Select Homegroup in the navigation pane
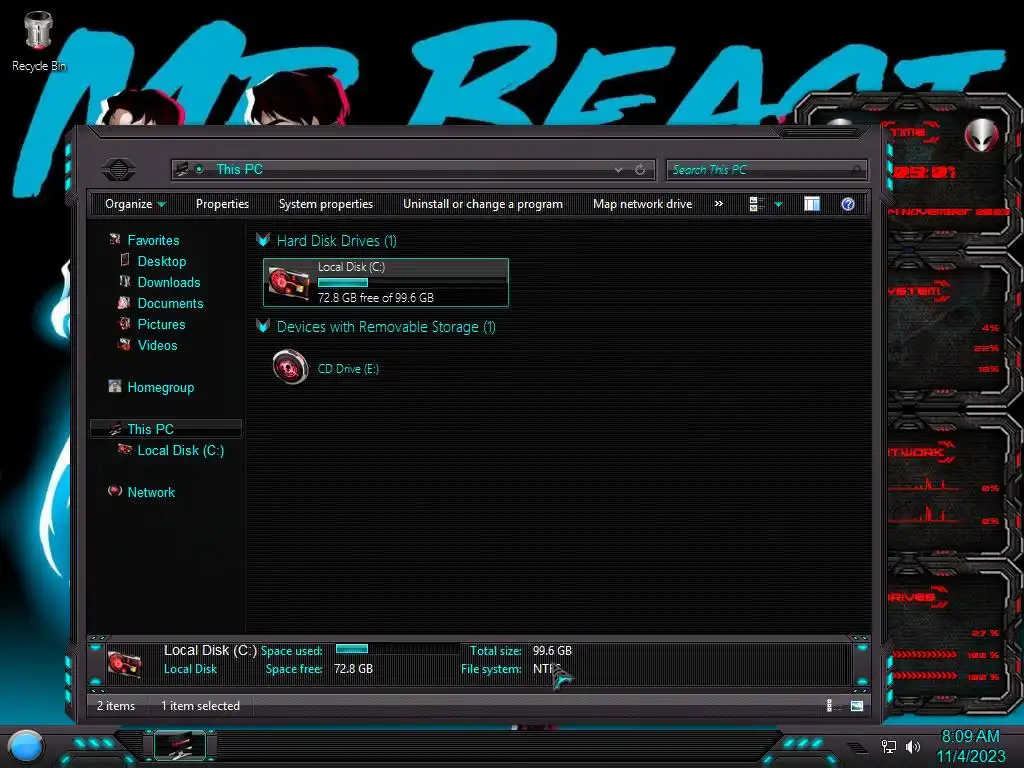The height and width of the screenshot is (768, 1024). click(161, 387)
